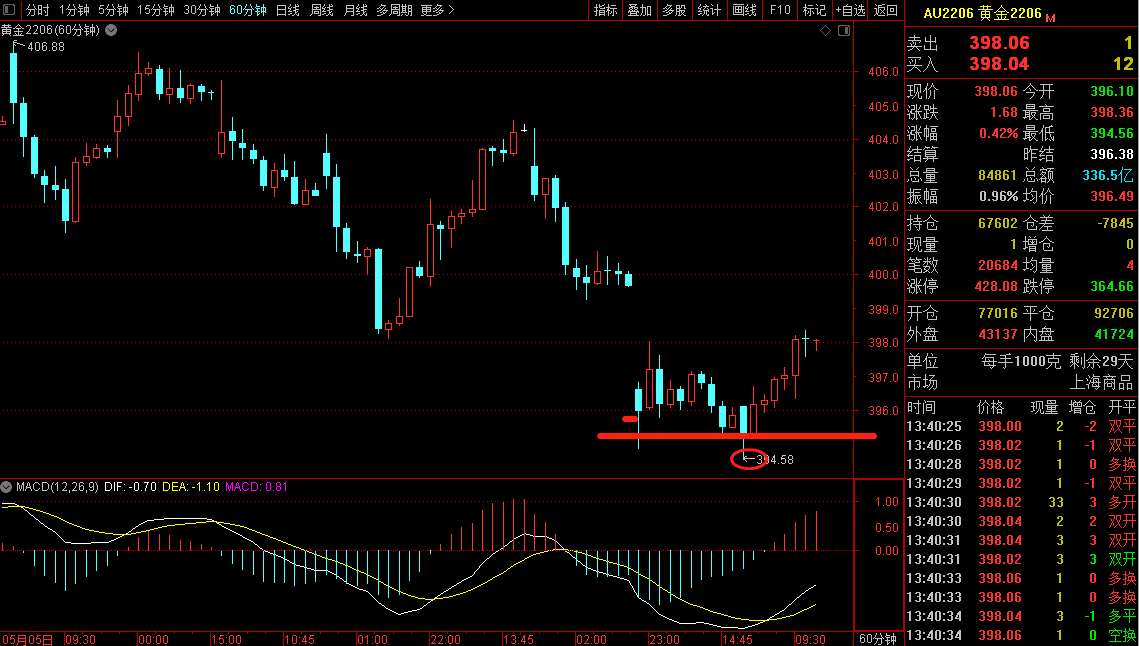Open the 更多 periods dropdown

437,10
